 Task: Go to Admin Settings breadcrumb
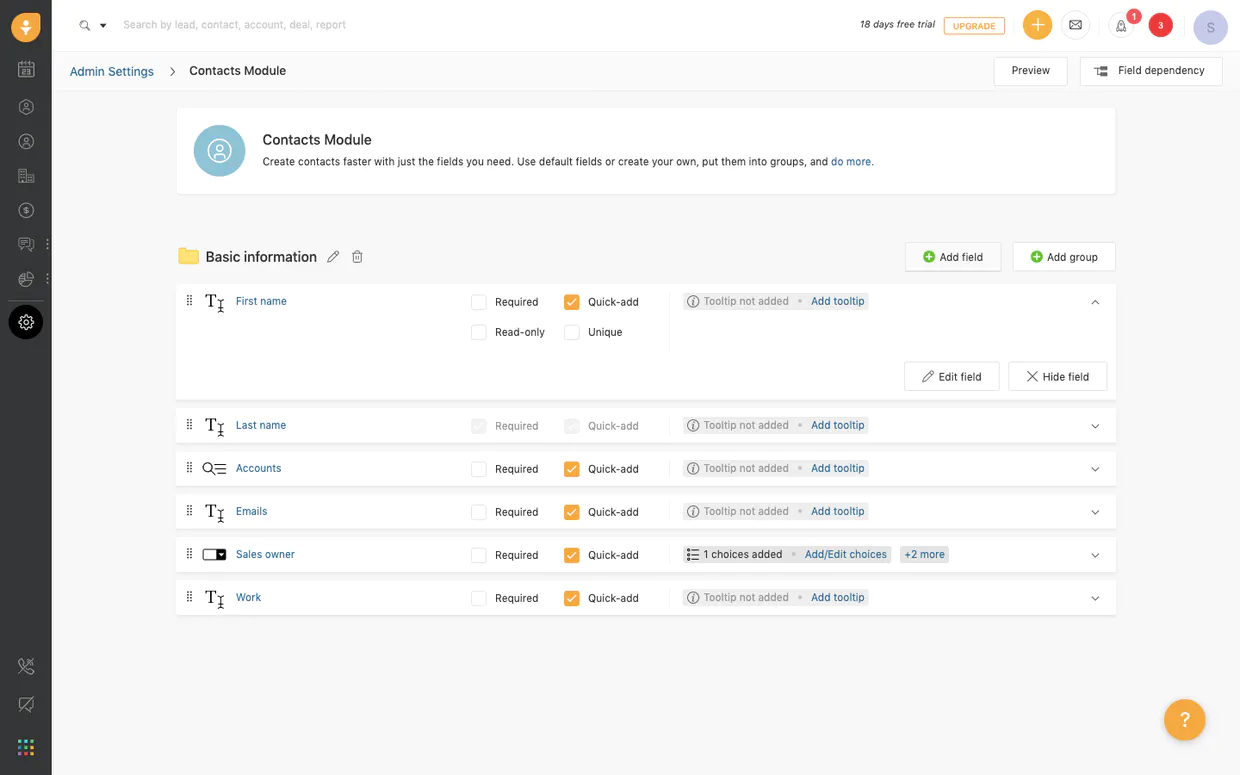[112, 71]
